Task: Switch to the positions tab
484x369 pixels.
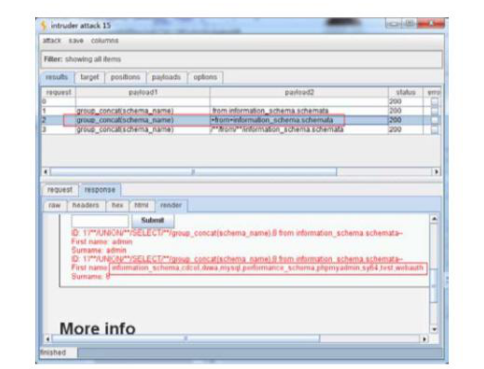Action: click(x=125, y=77)
